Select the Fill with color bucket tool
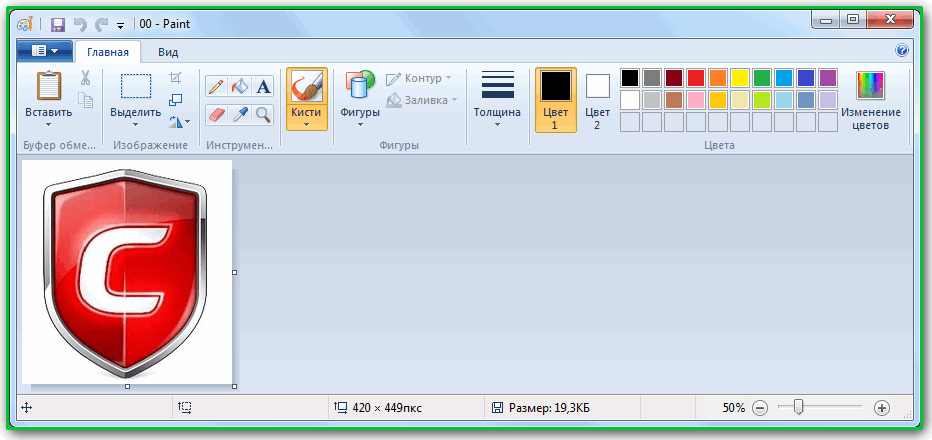Viewport: 932px width, 440px height. coord(240,86)
